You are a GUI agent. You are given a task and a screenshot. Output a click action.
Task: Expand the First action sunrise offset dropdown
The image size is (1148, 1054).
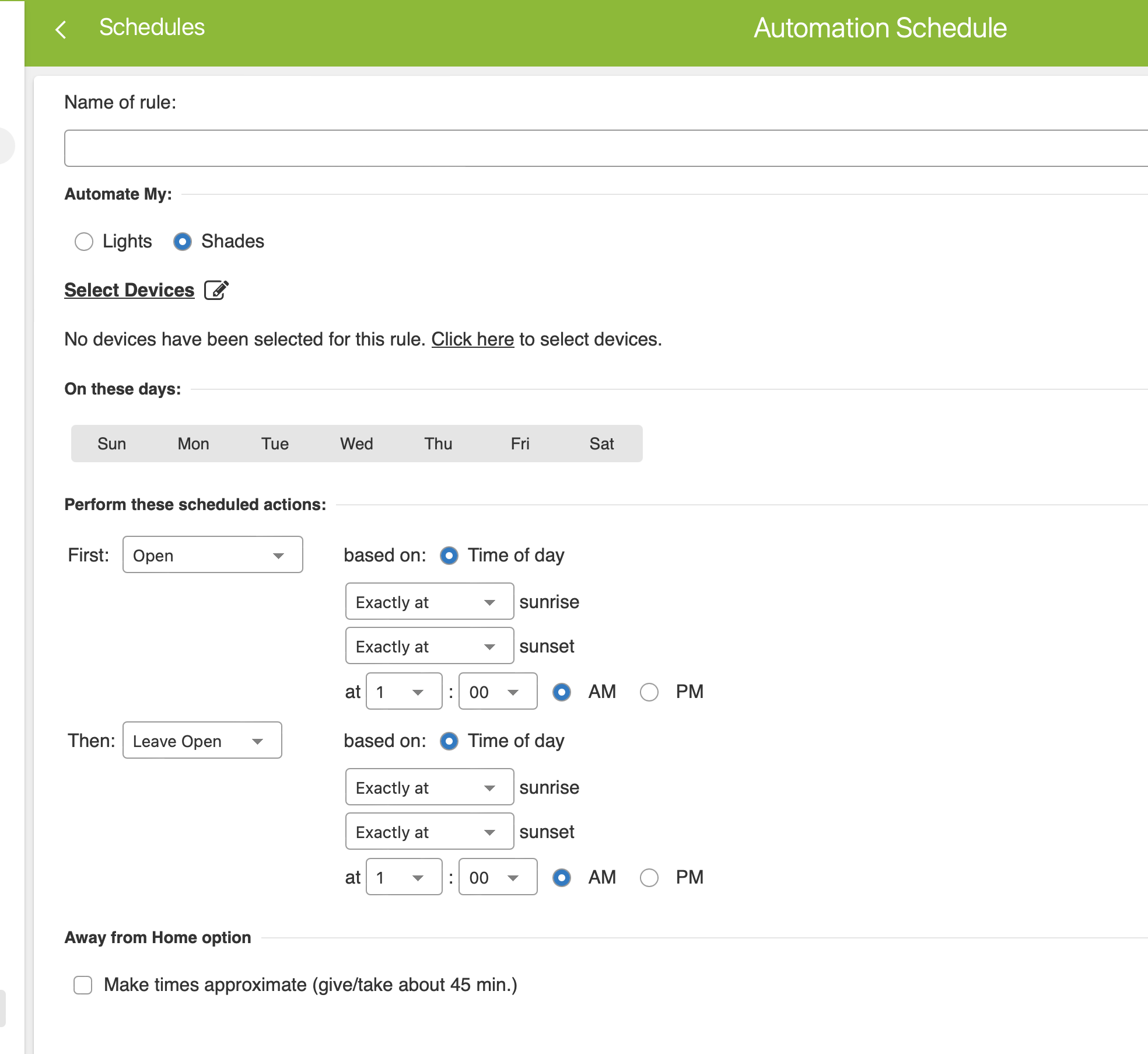point(430,602)
